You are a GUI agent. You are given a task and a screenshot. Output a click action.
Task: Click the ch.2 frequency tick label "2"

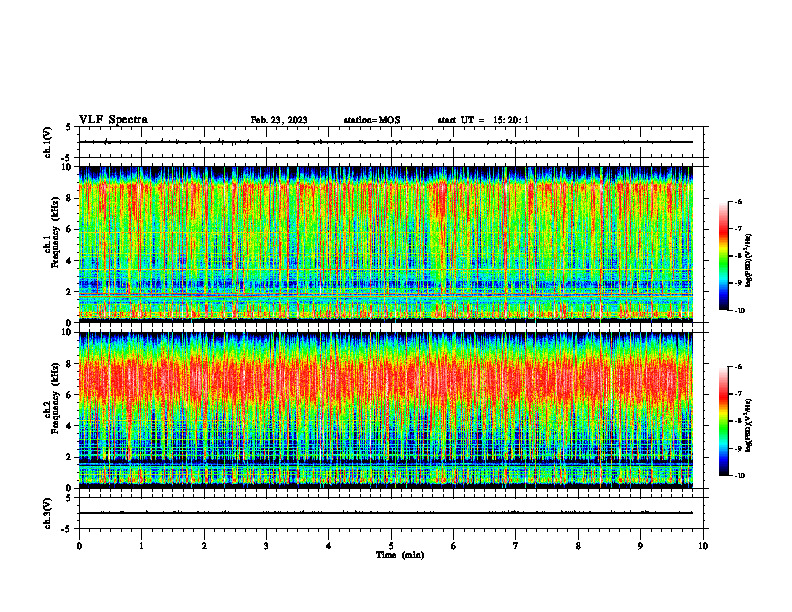(71, 457)
